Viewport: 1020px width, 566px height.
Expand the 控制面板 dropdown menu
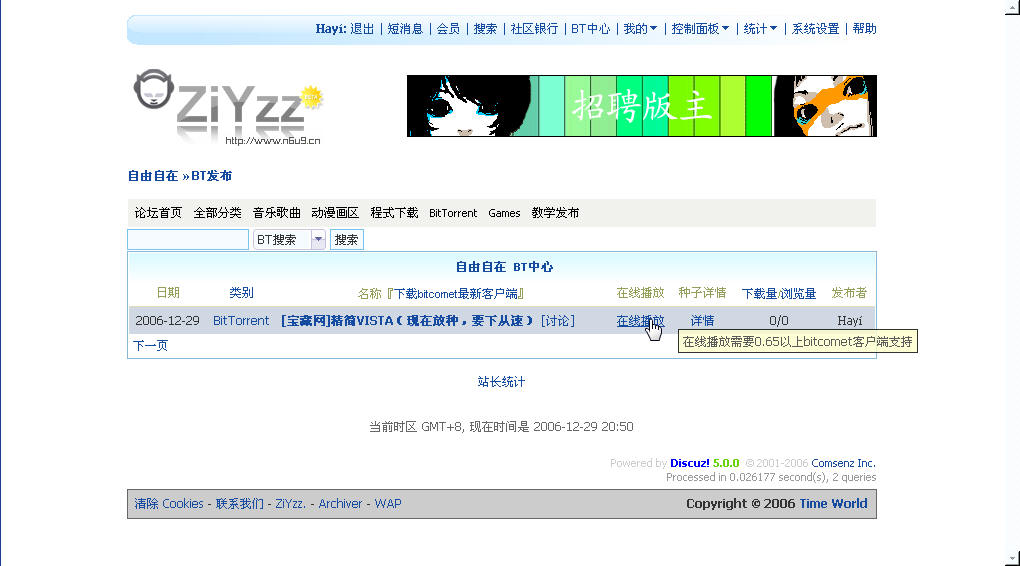pos(700,29)
